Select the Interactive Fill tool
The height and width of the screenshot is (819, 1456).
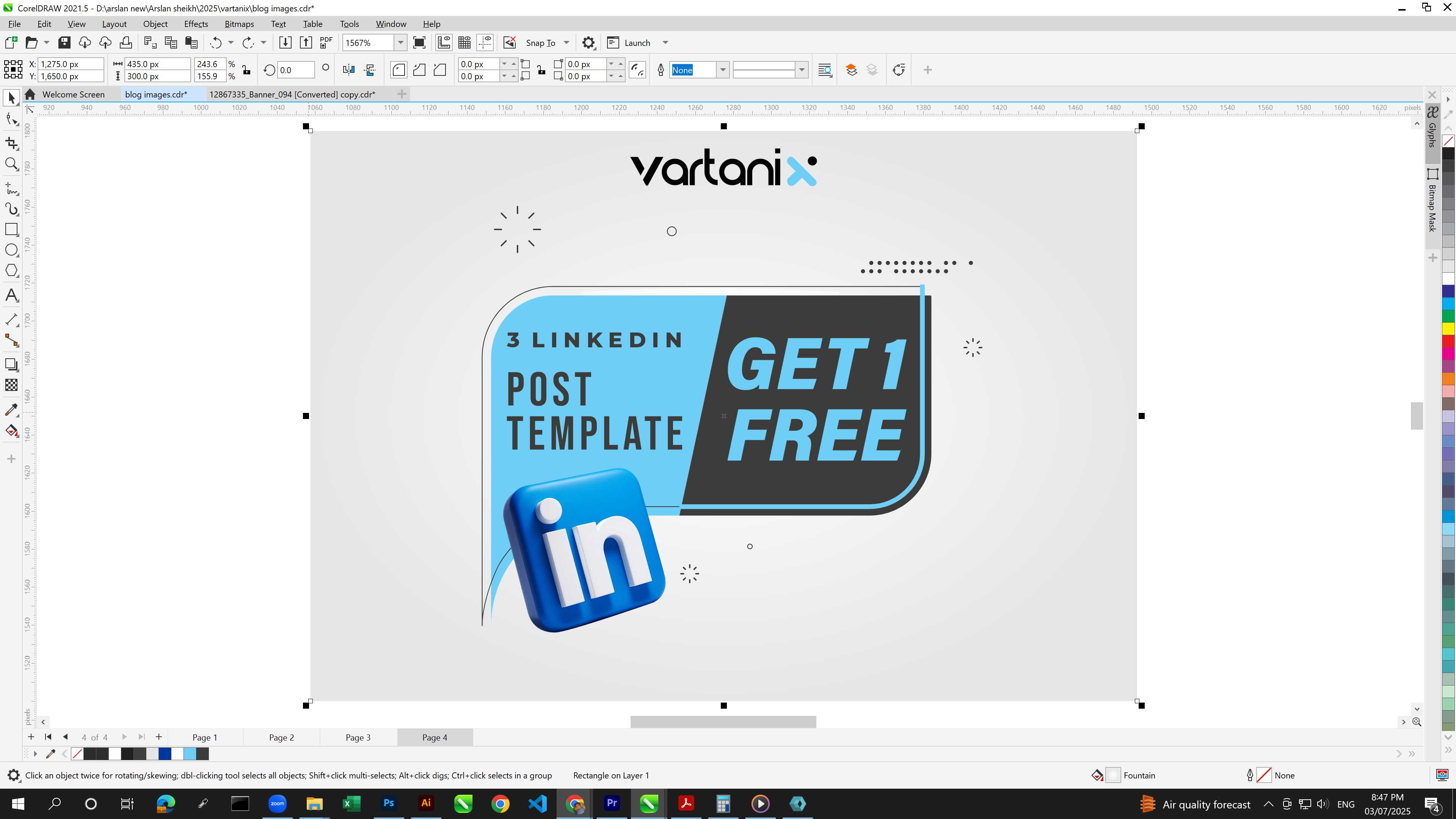11,431
